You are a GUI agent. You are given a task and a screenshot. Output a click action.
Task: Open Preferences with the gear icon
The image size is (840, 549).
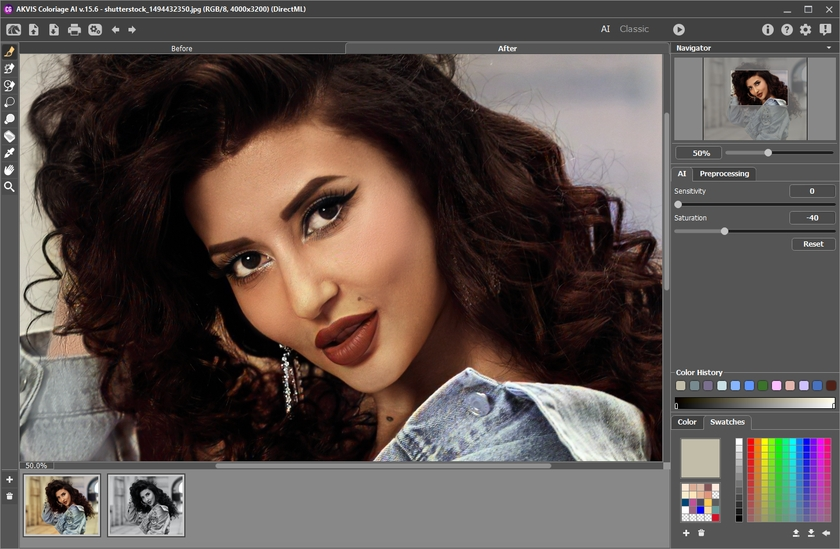pyautogui.click(x=805, y=30)
